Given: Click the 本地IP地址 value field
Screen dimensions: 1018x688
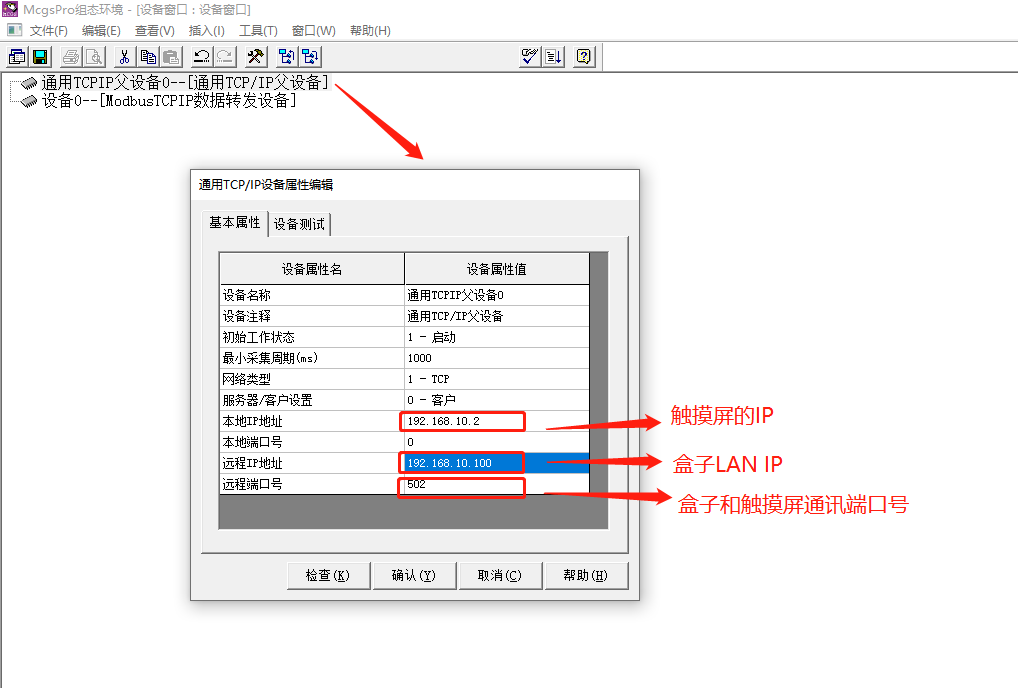Looking at the screenshot, I should pos(462,421).
